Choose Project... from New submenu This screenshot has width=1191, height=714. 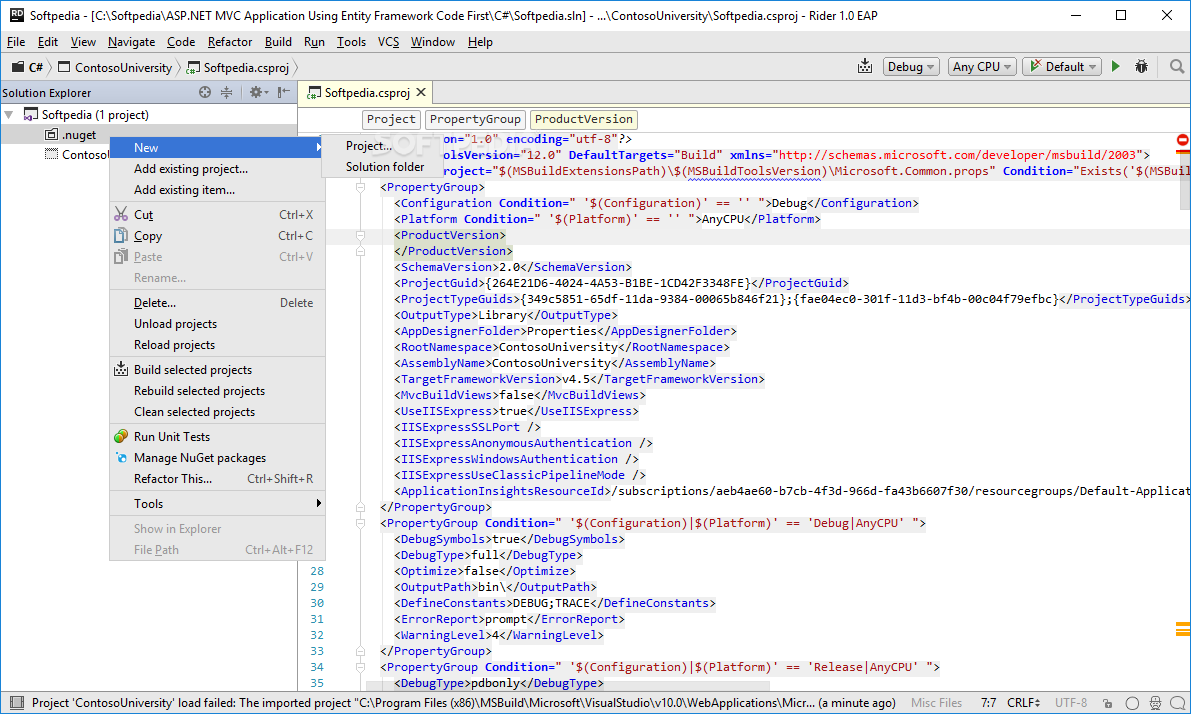pyautogui.click(x=382, y=145)
